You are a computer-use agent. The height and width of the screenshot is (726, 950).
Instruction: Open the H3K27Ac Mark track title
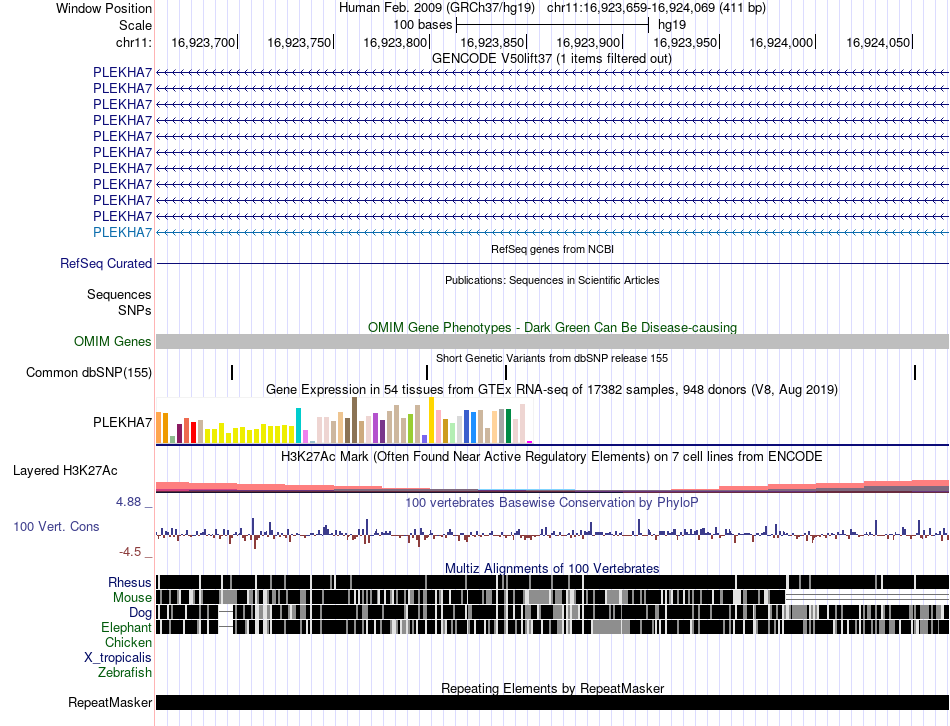(551, 456)
